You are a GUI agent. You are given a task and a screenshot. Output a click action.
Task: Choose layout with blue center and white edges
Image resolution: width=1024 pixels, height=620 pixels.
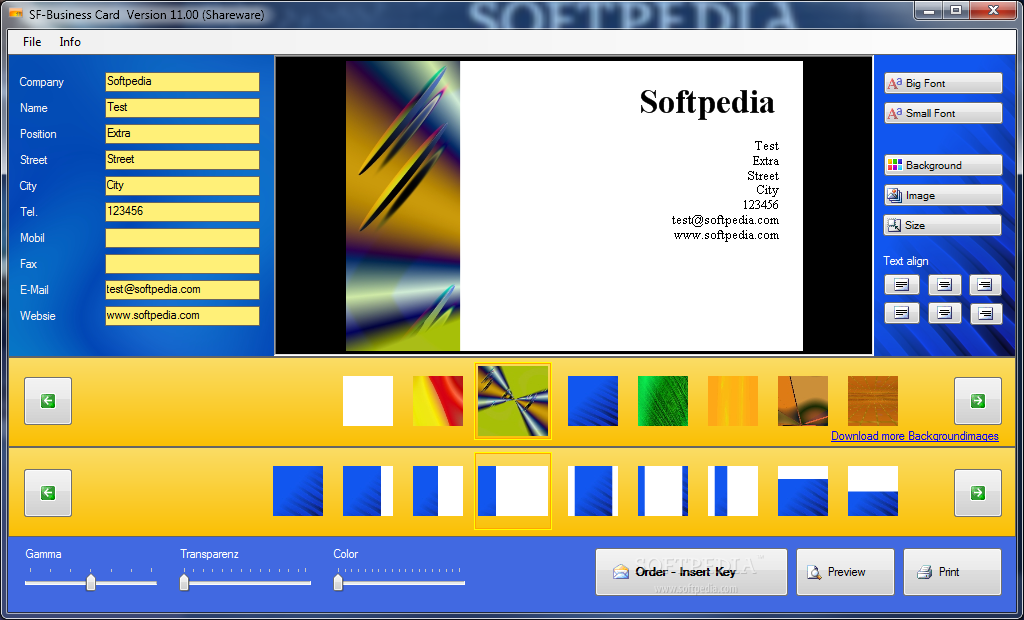coord(593,491)
